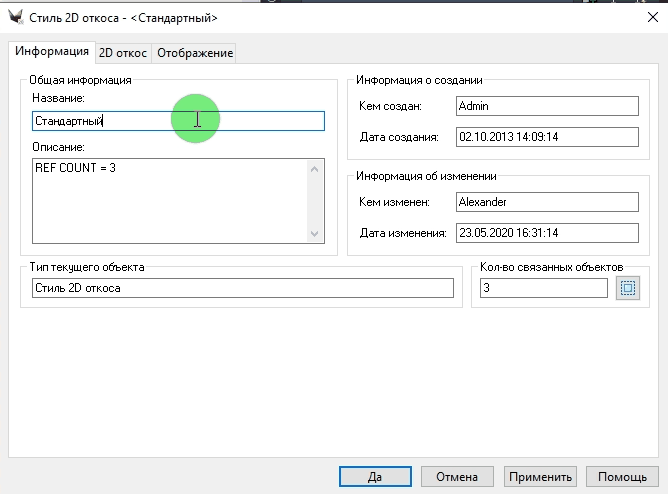This screenshot has height=494, width=668.
Task: Click the Кем изменен field with Alexander
Action: click(x=545, y=202)
